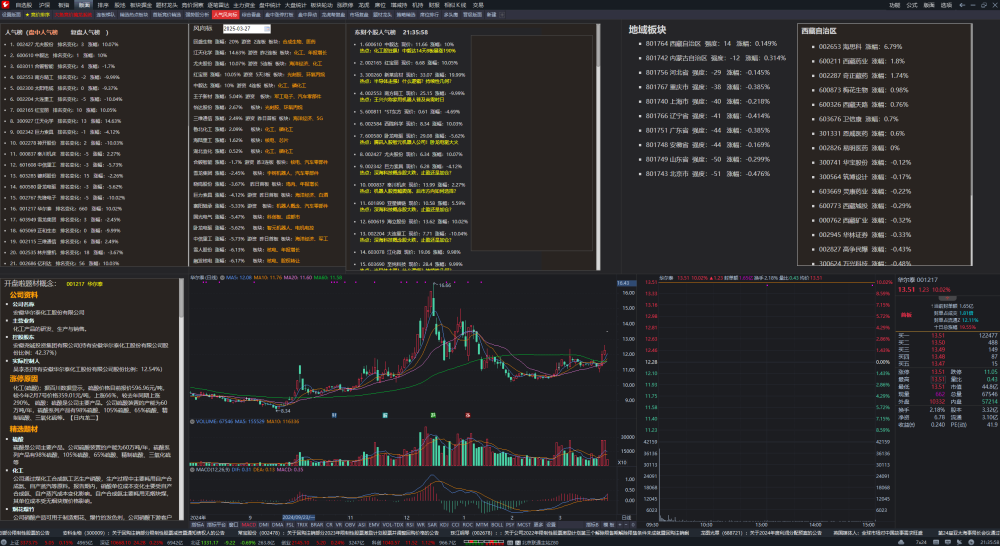Viewport: 1000px width, 546px height.
Task: Open the 公式 menu at top right
Action: [912, 4]
